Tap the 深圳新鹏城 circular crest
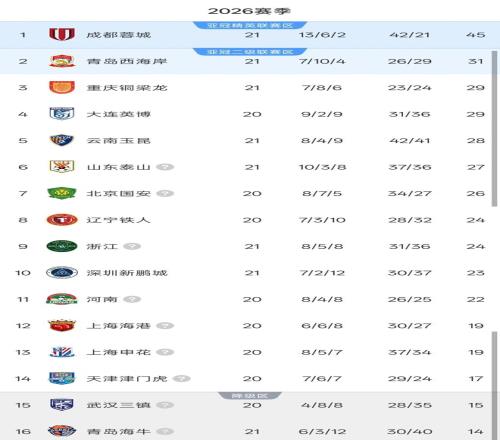 62,272
